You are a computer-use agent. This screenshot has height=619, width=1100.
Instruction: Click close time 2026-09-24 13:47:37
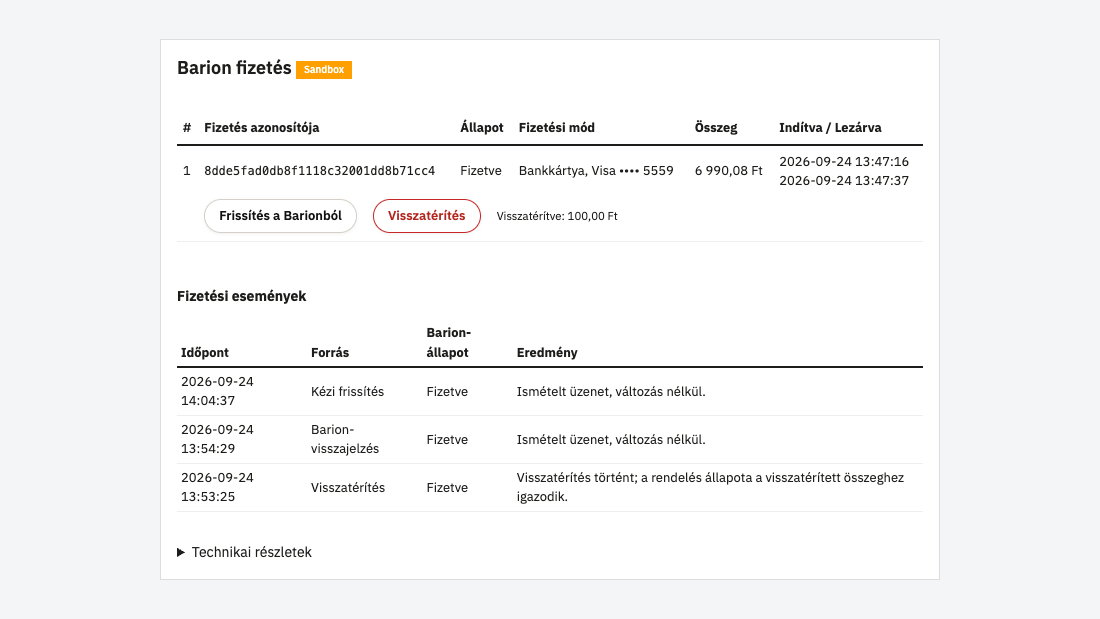[844, 180]
